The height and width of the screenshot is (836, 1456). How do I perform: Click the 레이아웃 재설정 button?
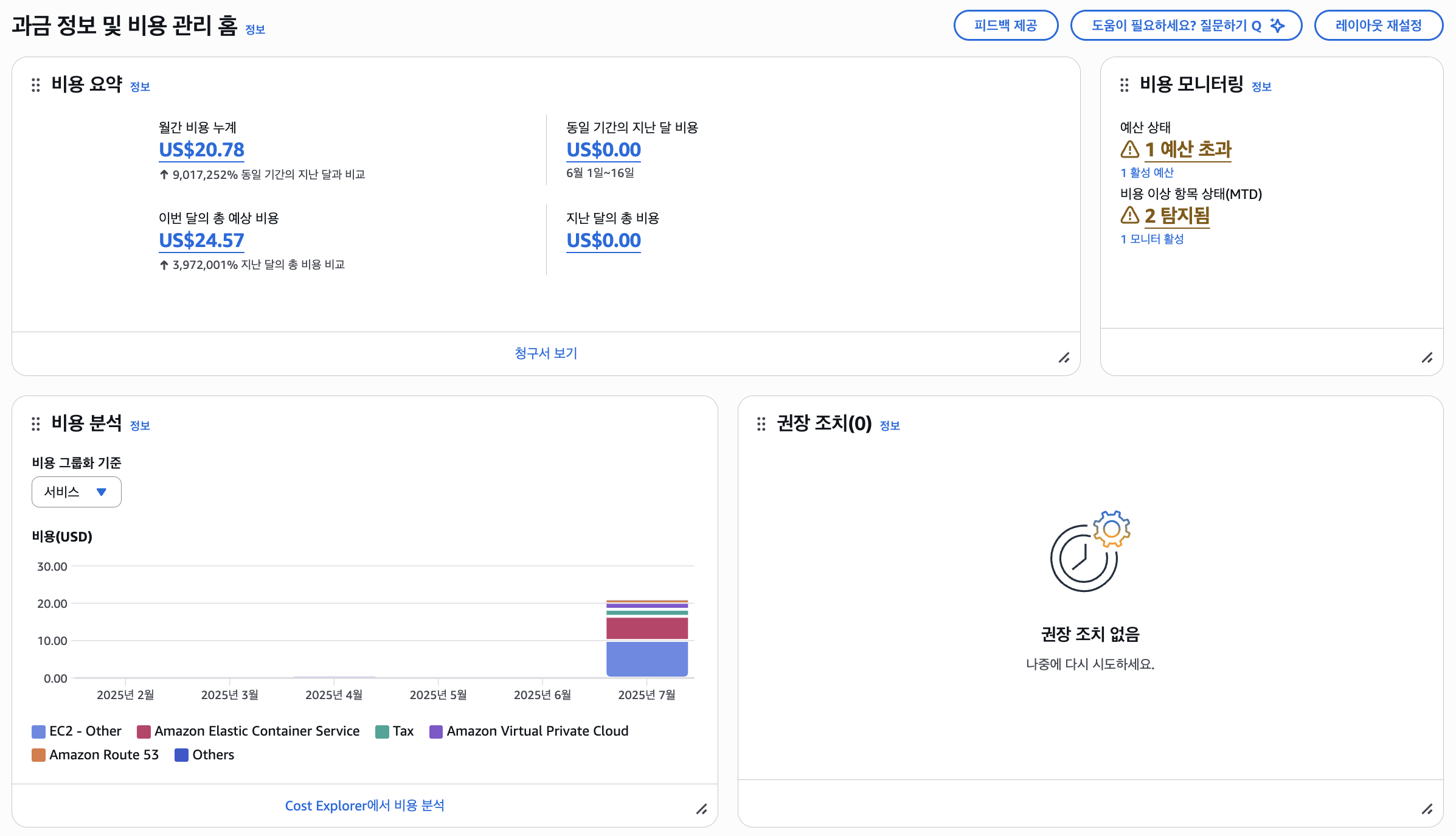click(x=1378, y=26)
